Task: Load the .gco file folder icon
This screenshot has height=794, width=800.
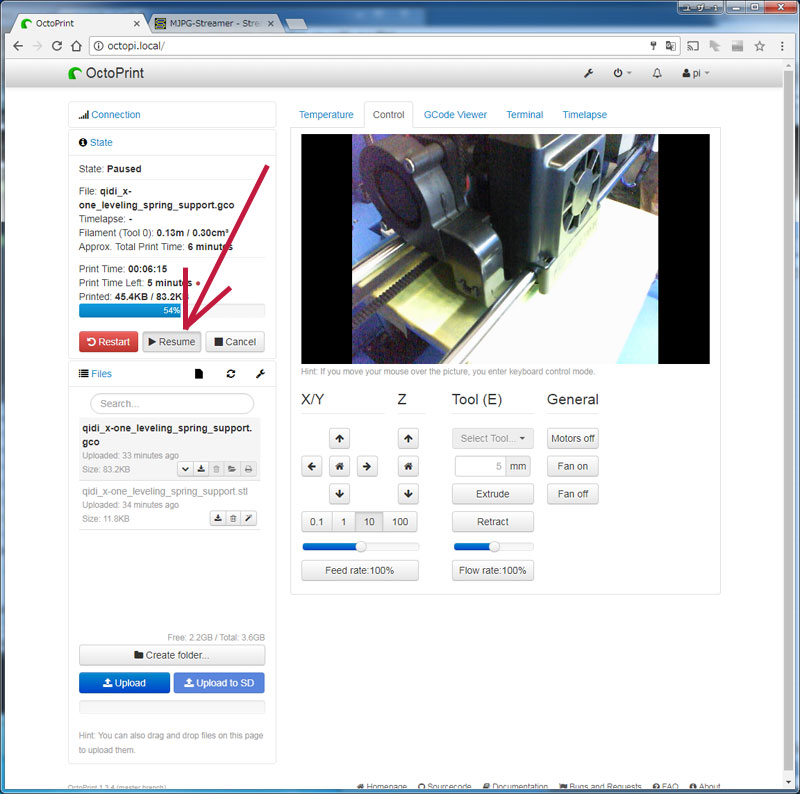Action: (x=232, y=469)
